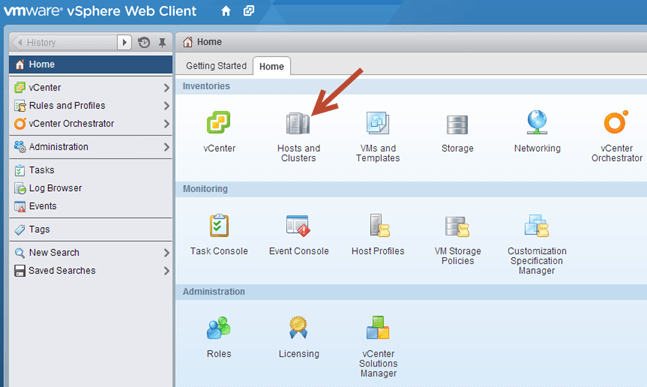Go forward with the History arrow button

tap(124, 42)
